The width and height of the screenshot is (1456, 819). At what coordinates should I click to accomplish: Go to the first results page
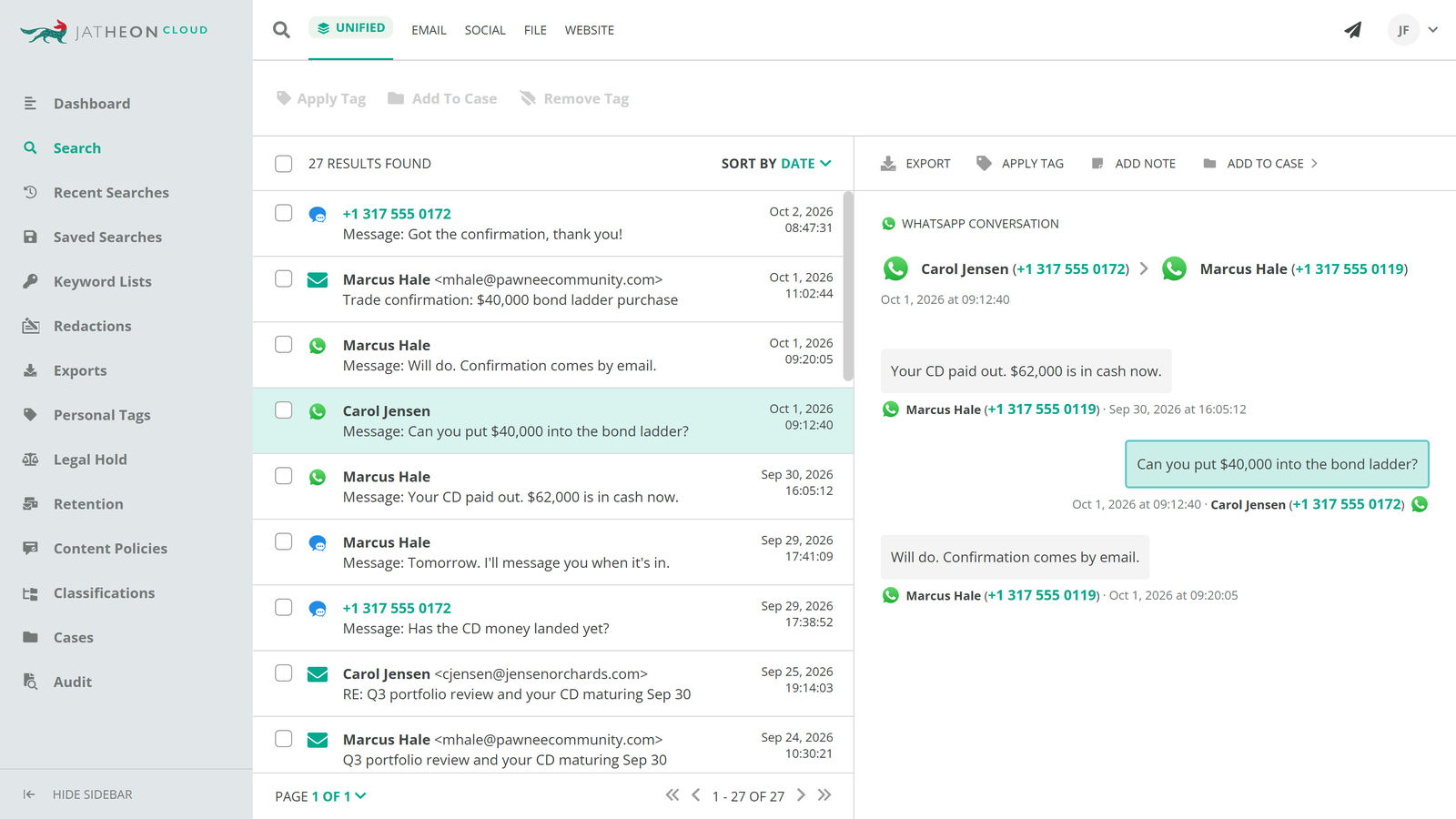(672, 795)
